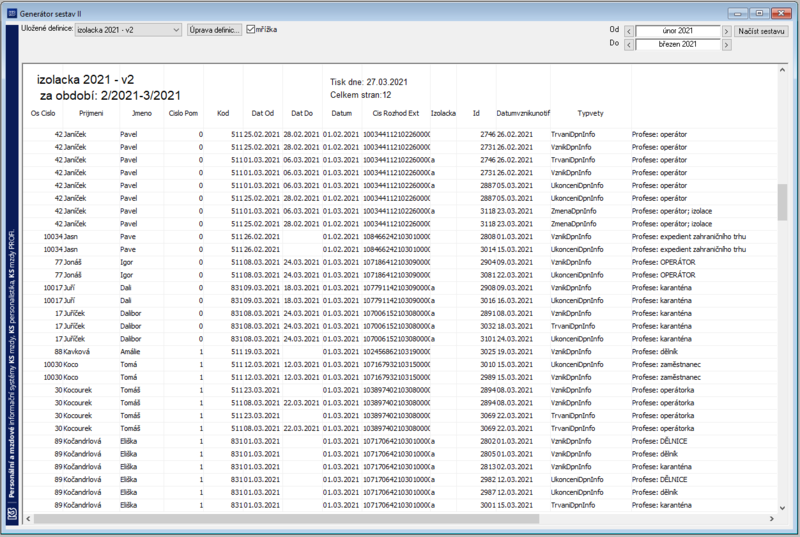
Task: Toggle the 'mřížka' checkbox
Action: click(251, 30)
